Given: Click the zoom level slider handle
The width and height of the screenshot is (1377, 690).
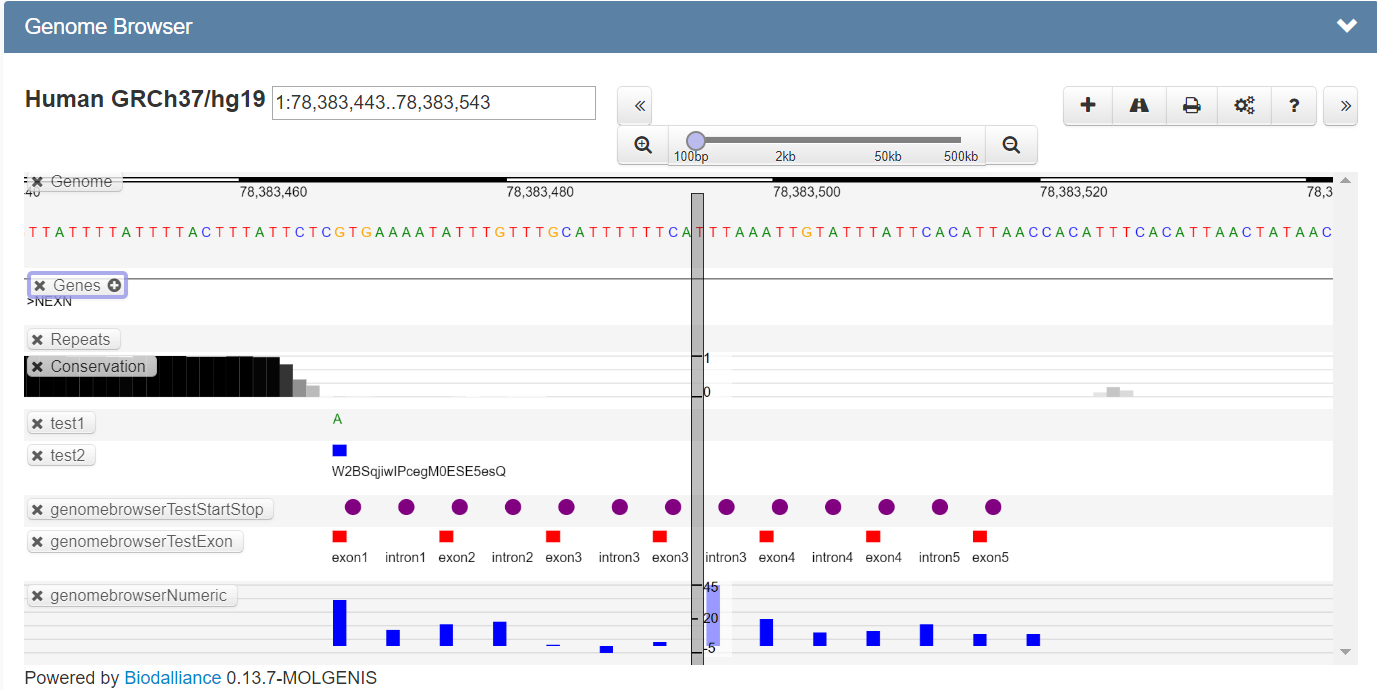Looking at the screenshot, I should click(694, 141).
